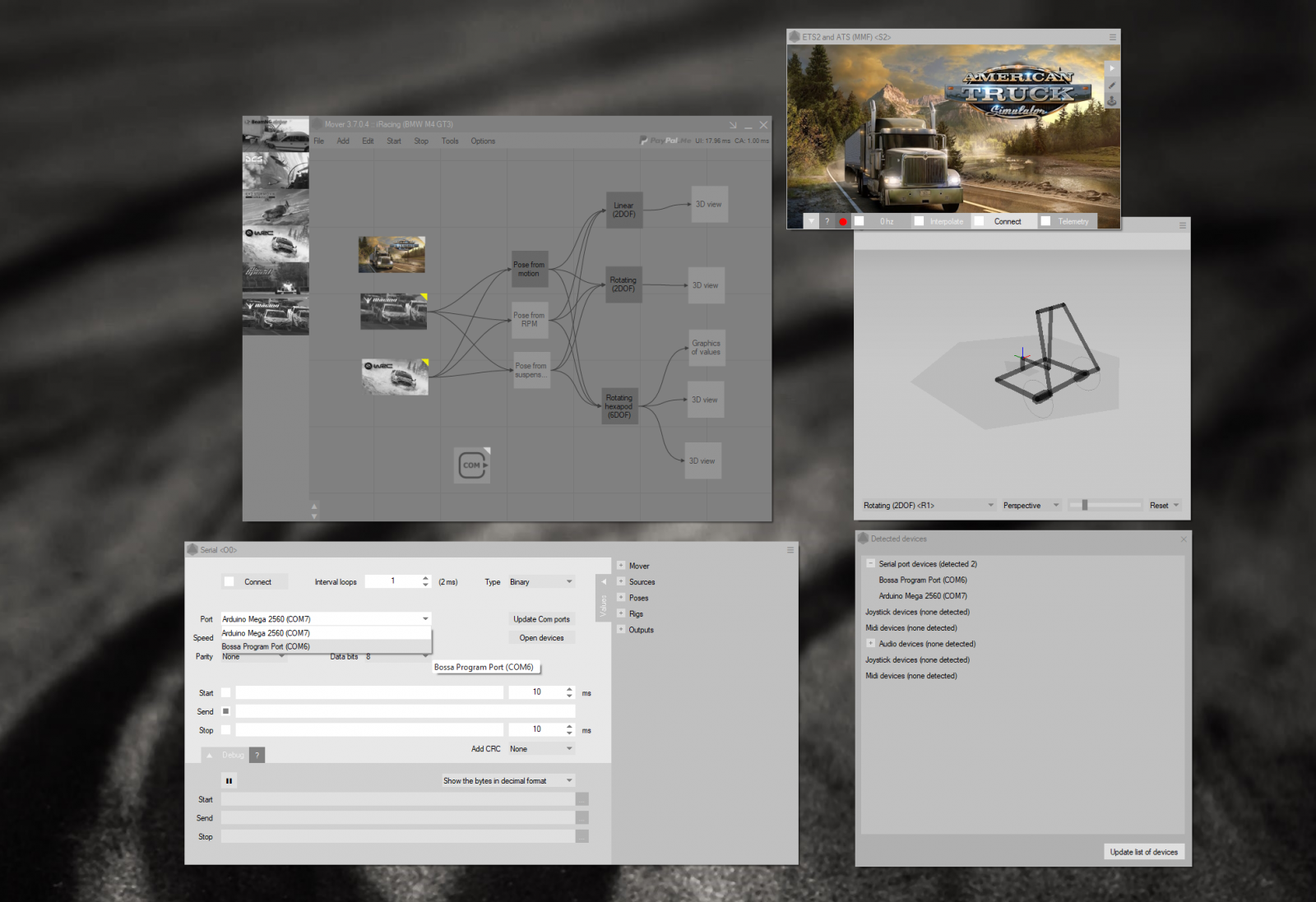This screenshot has height=902, width=1316.
Task: Click the ellipsis button beside Debug Stop field
Action: point(582,836)
